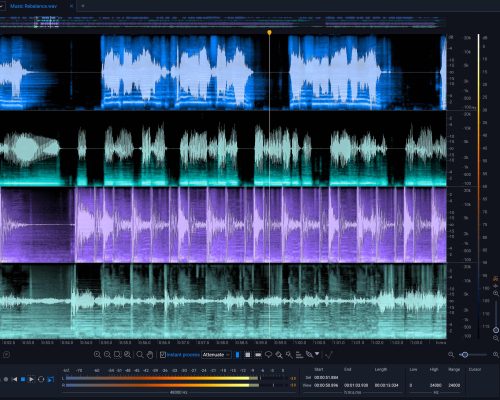This screenshot has width=500, height=400.
Task: Toggle the follow-playhead button next to Loop
Action: (x=51, y=379)
